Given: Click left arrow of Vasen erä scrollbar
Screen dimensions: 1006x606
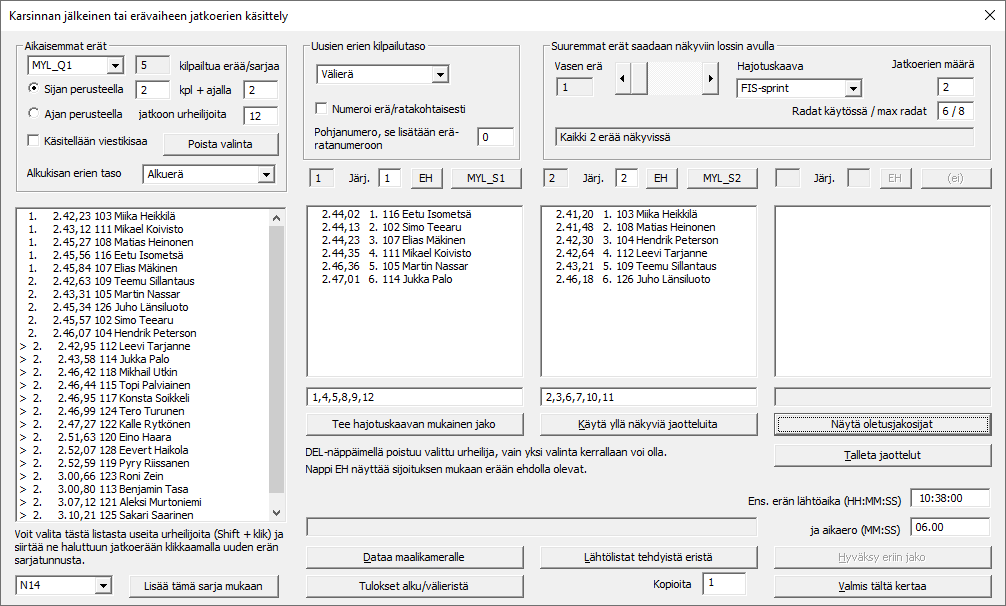Looking at the screenshot, I should pos(621,77).
